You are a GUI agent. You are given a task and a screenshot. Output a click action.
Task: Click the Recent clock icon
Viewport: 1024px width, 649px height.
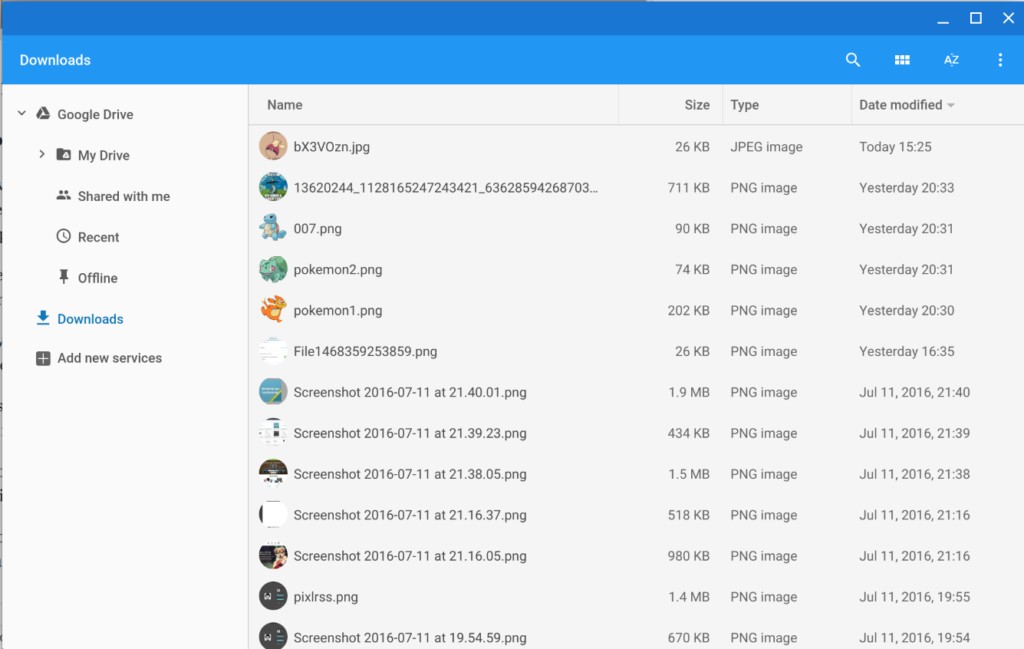pos(63,236)
